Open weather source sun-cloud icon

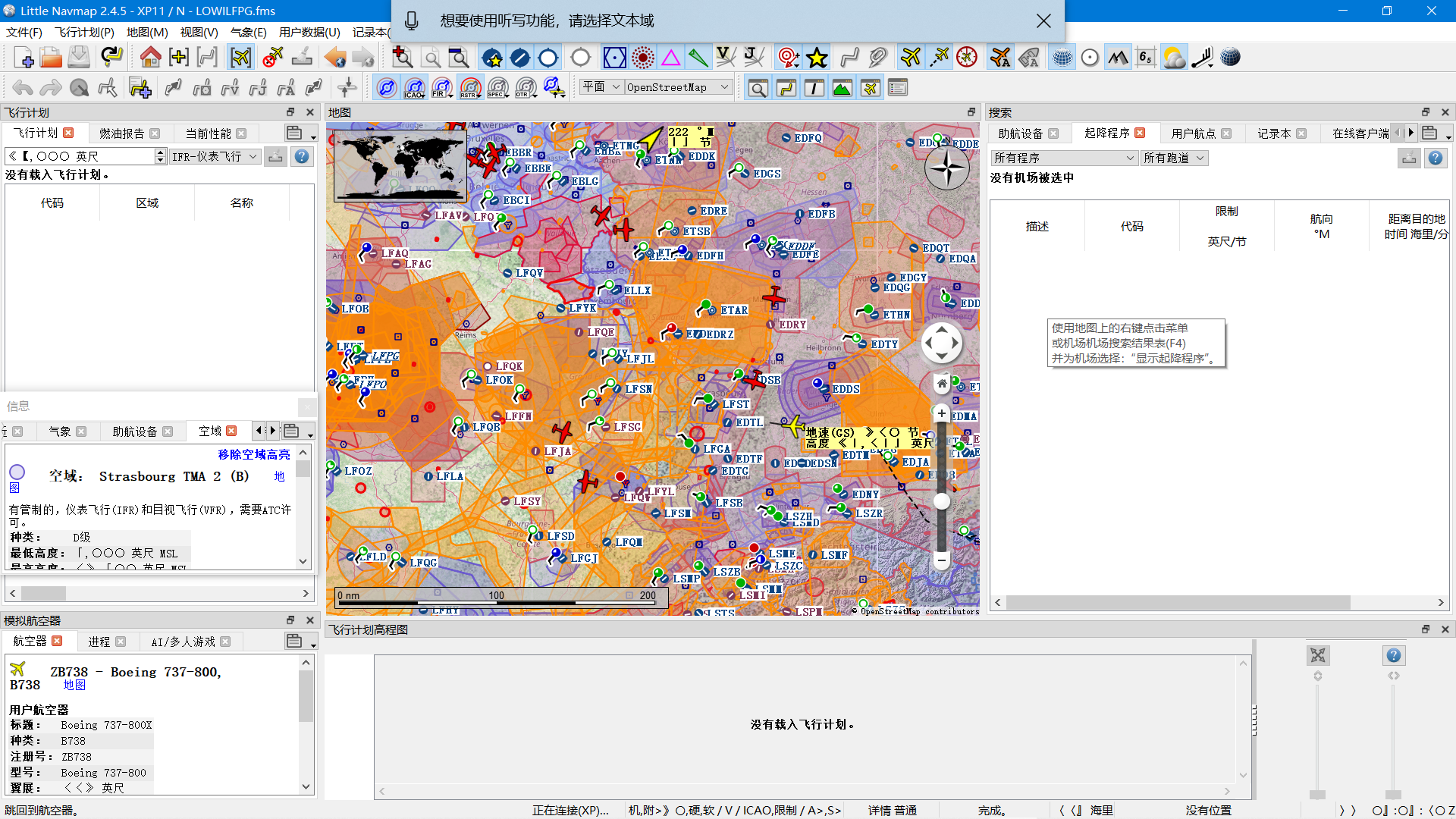click(1174, 58)
